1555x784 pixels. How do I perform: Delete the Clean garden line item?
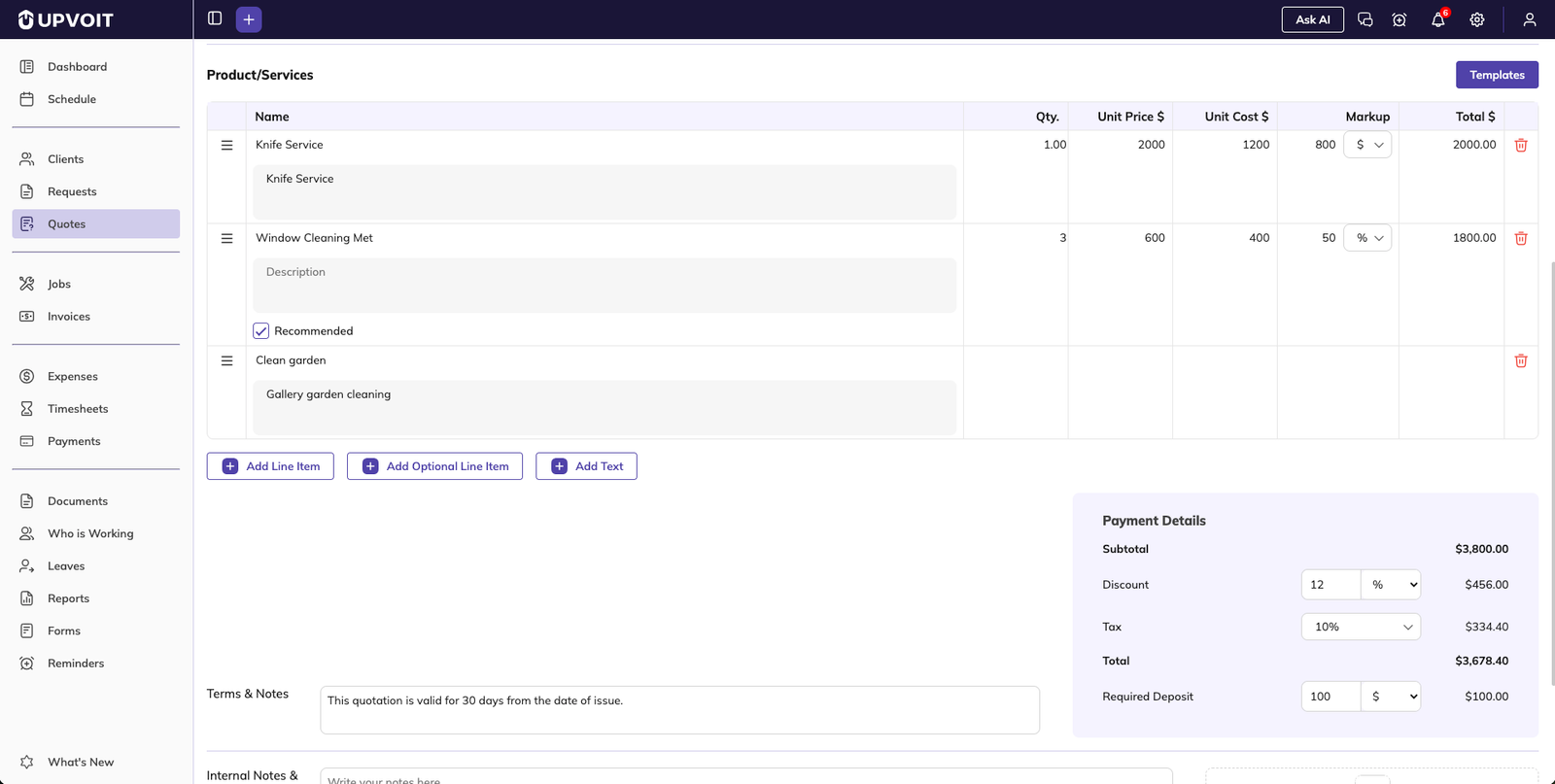pyautogui.click(x=1521, y=360)
